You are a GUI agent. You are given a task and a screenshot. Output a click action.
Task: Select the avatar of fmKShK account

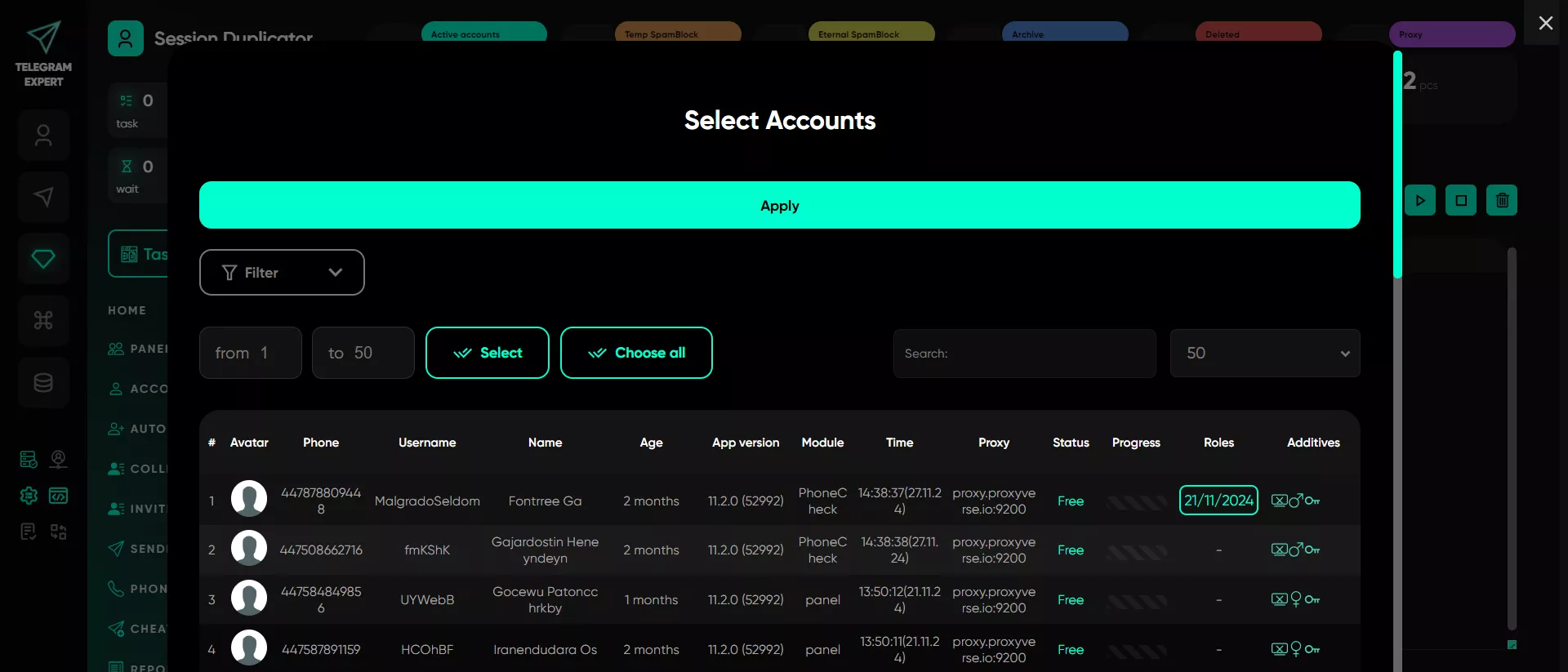pos(249,548)
